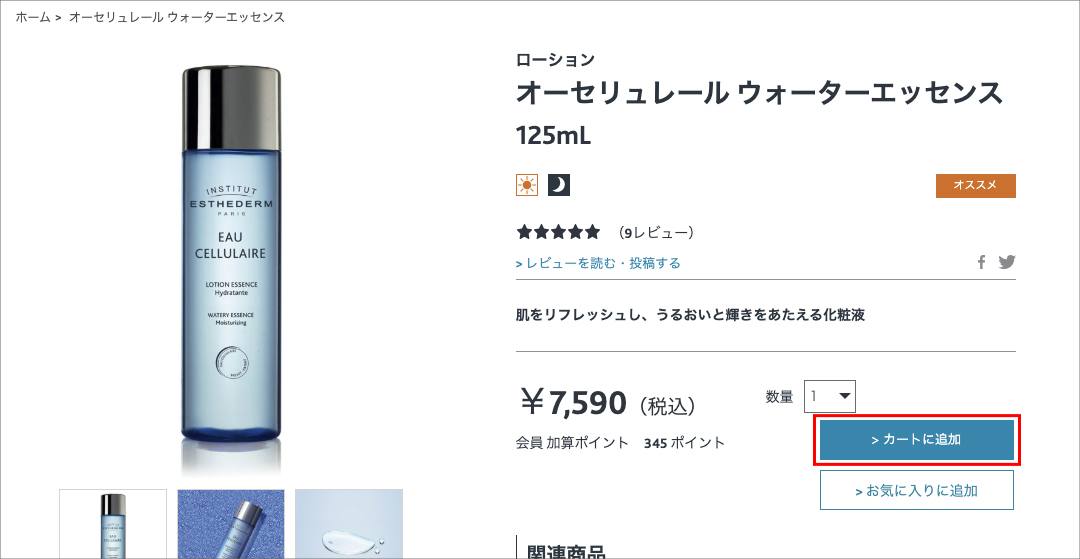Click the ￥7,590 price text
Viewport: 1080px width, 559px height.
[x=574, y=402]
